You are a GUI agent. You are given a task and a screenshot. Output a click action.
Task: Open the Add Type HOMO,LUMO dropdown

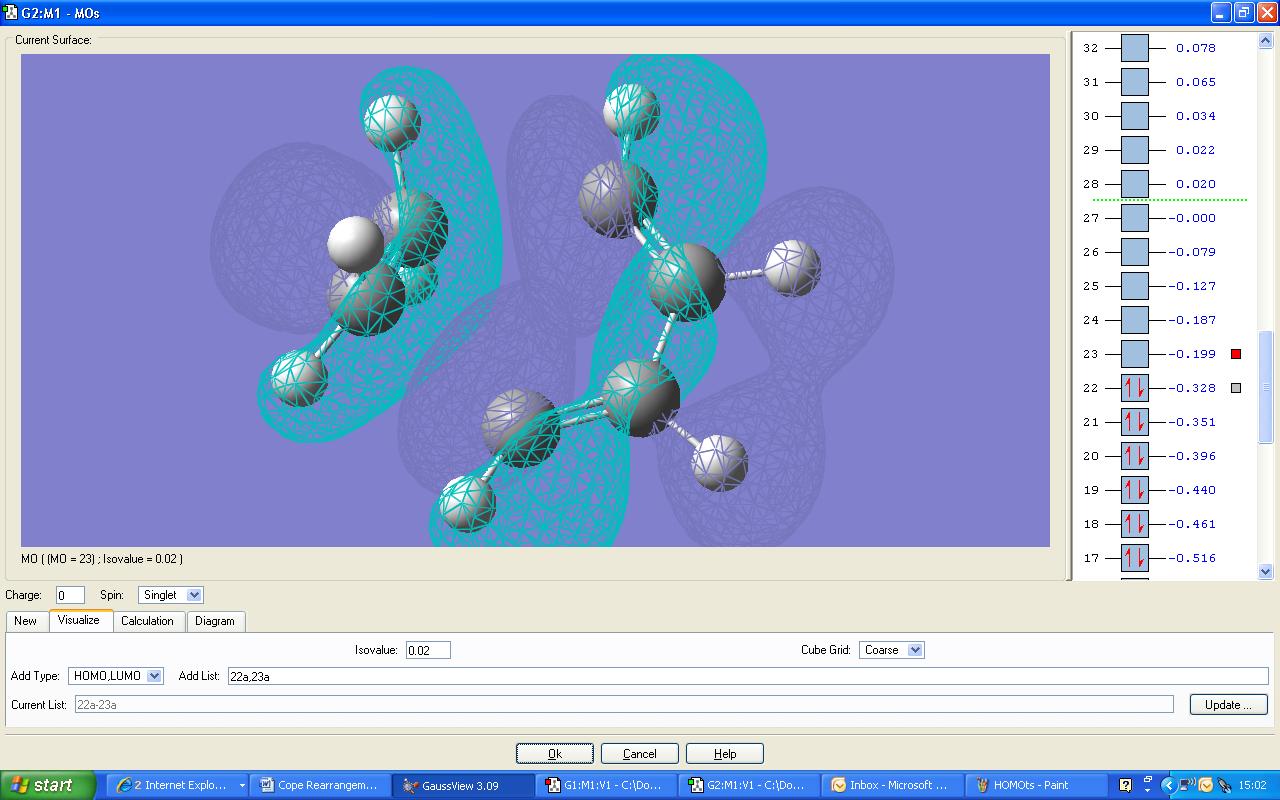click(x=154, y=676)
